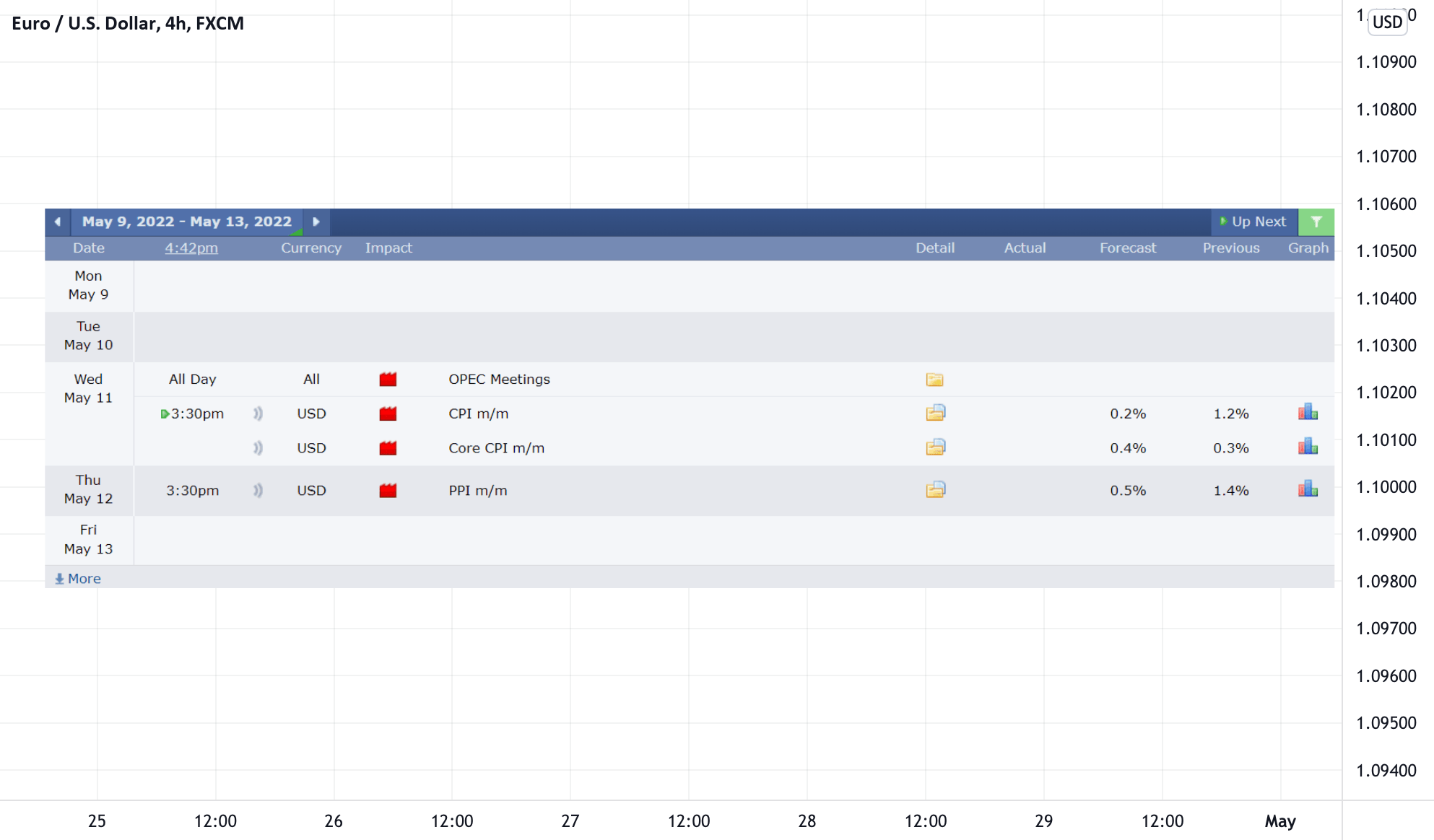Viewport: 1434px width, 840px height.
Task: Show graph for CPI m/m
Action: click(x=1308, y=413)
